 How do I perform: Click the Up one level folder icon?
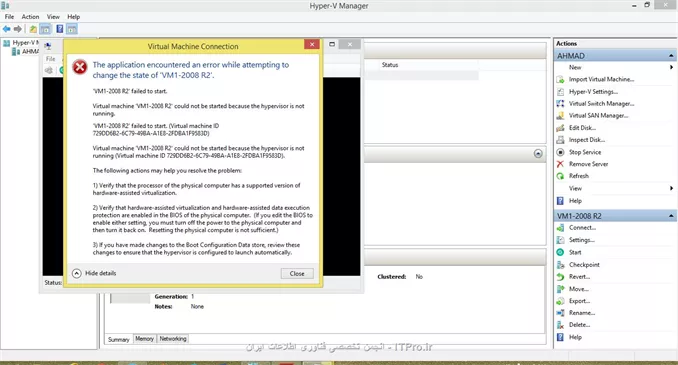(33, 29)
